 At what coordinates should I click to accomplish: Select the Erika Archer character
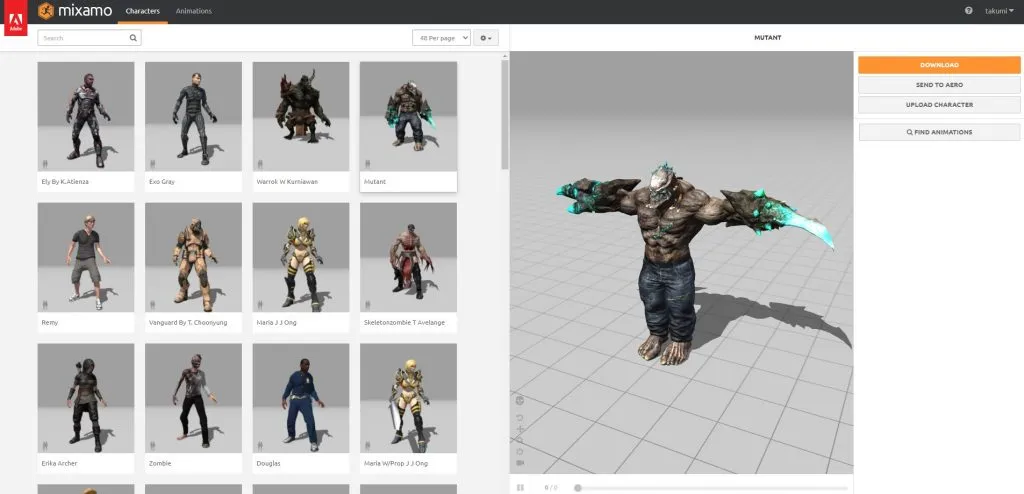(x=86, y=408)
